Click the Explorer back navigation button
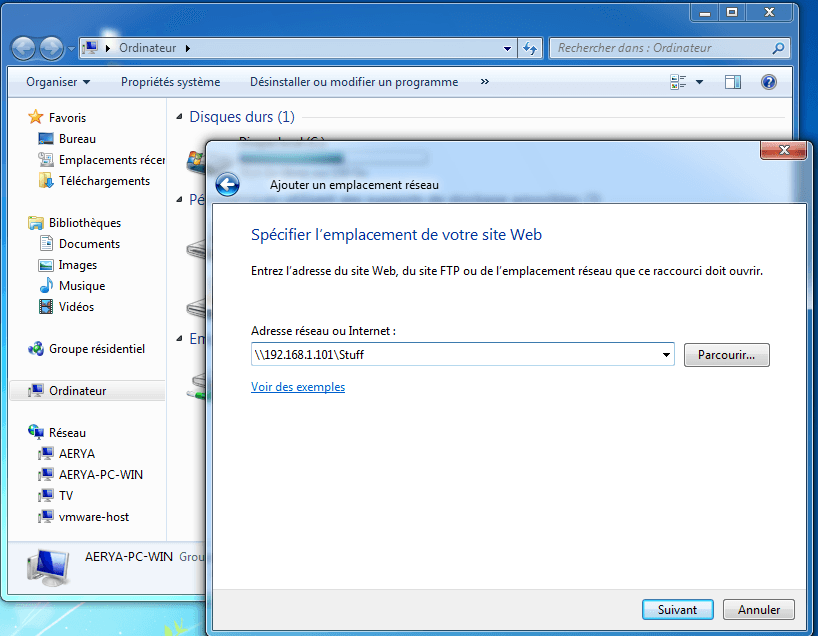The image size is (818, 636). coord(23,49)
